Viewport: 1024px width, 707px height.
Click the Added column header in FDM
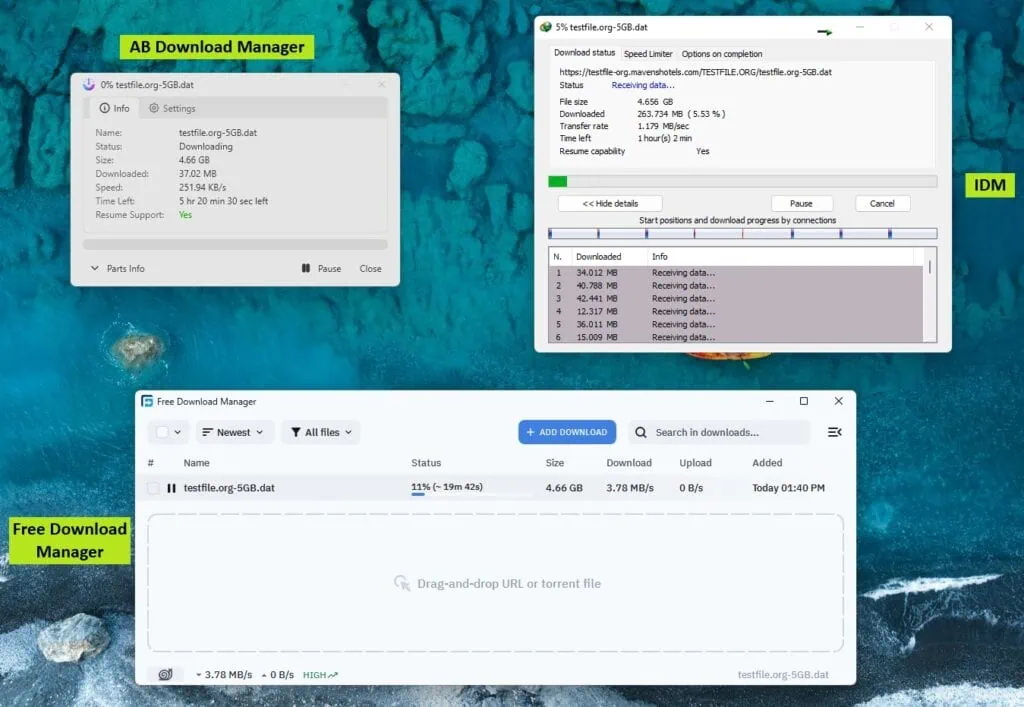tap(767, 463)
